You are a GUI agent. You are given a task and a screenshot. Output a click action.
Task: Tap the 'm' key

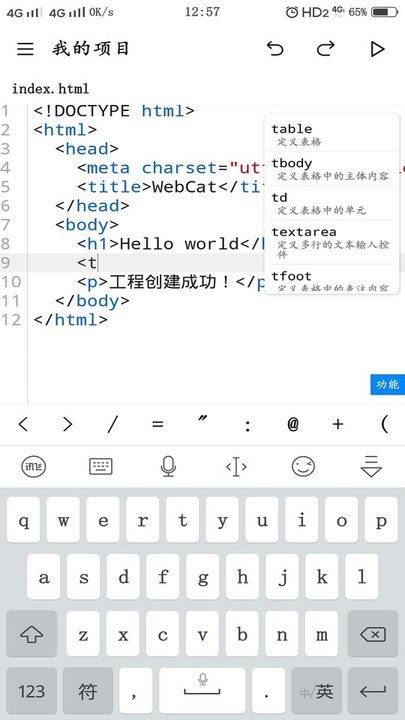coord(321,634)
